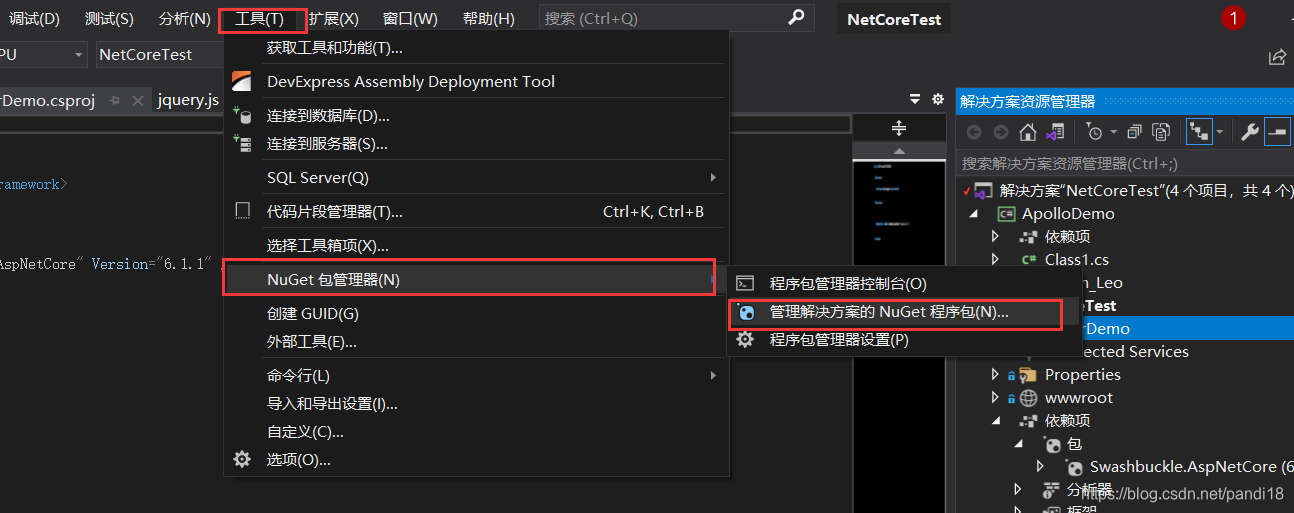Choose 外部工具(E)...

476,342
